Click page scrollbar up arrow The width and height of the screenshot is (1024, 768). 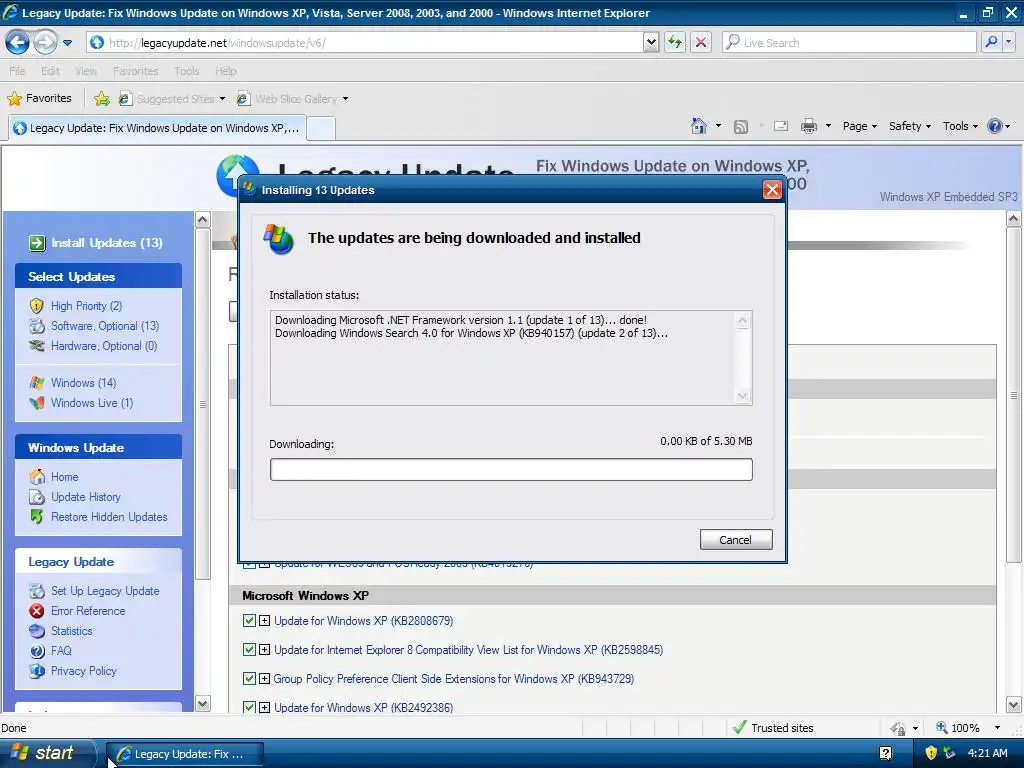tap(1014, 219)
